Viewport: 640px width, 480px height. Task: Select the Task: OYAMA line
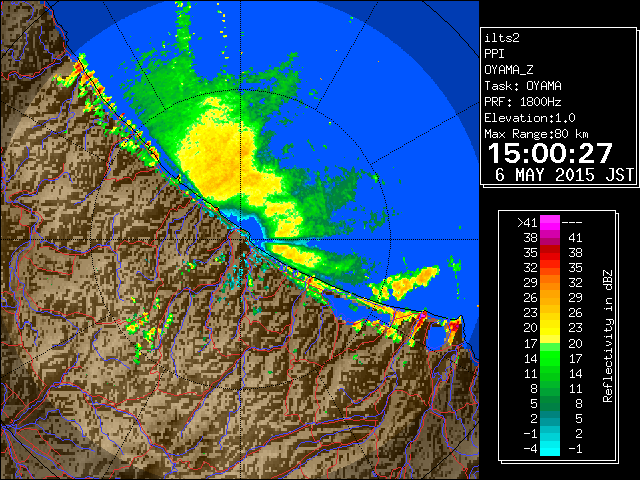[523, 86]
